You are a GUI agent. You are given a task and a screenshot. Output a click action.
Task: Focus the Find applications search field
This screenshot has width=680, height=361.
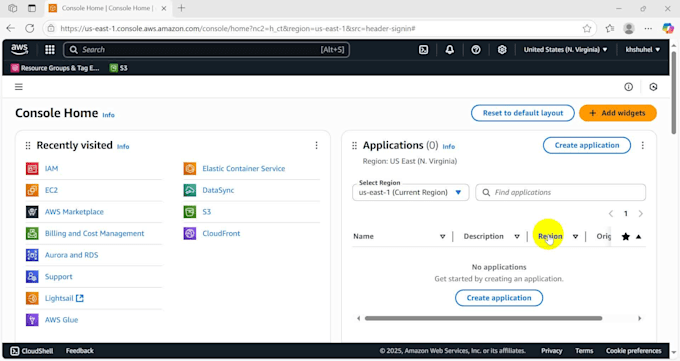(x=560, y=192)
